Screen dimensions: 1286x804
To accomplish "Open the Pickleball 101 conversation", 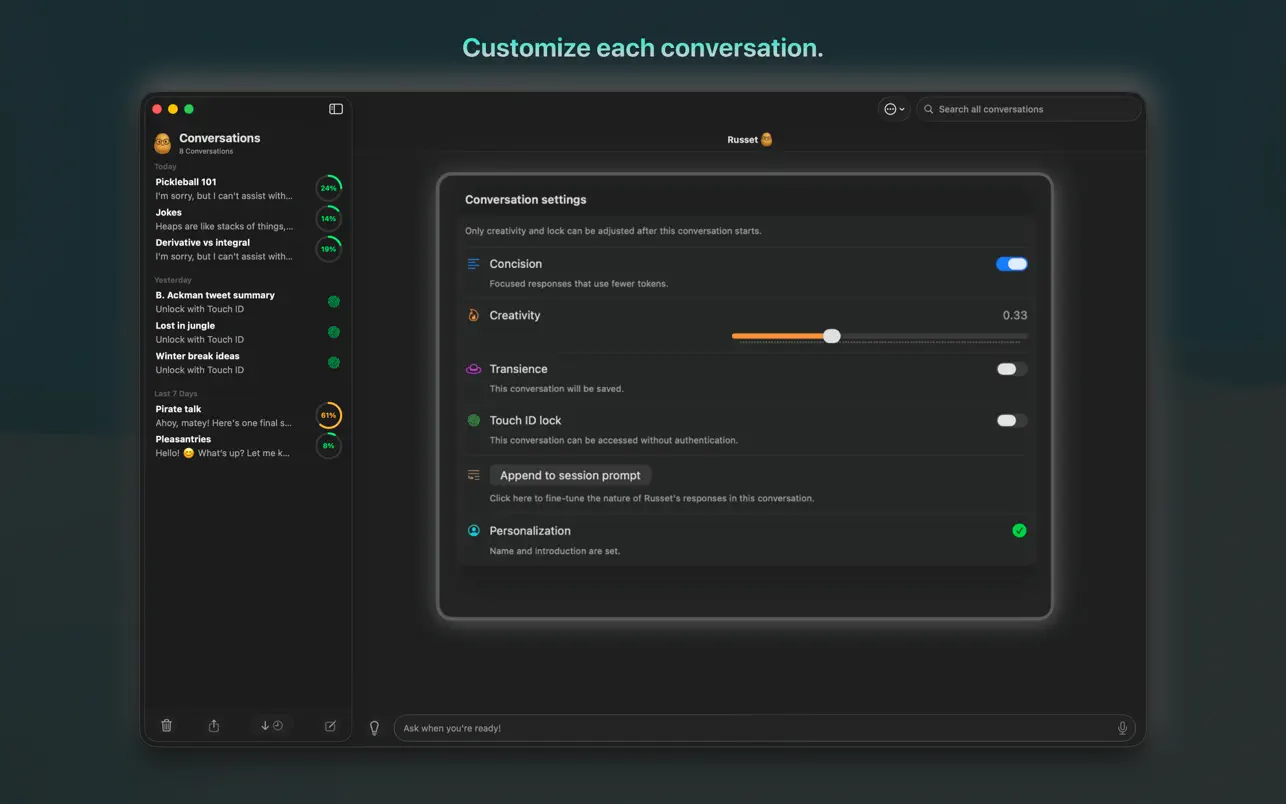I will (248, 189).
